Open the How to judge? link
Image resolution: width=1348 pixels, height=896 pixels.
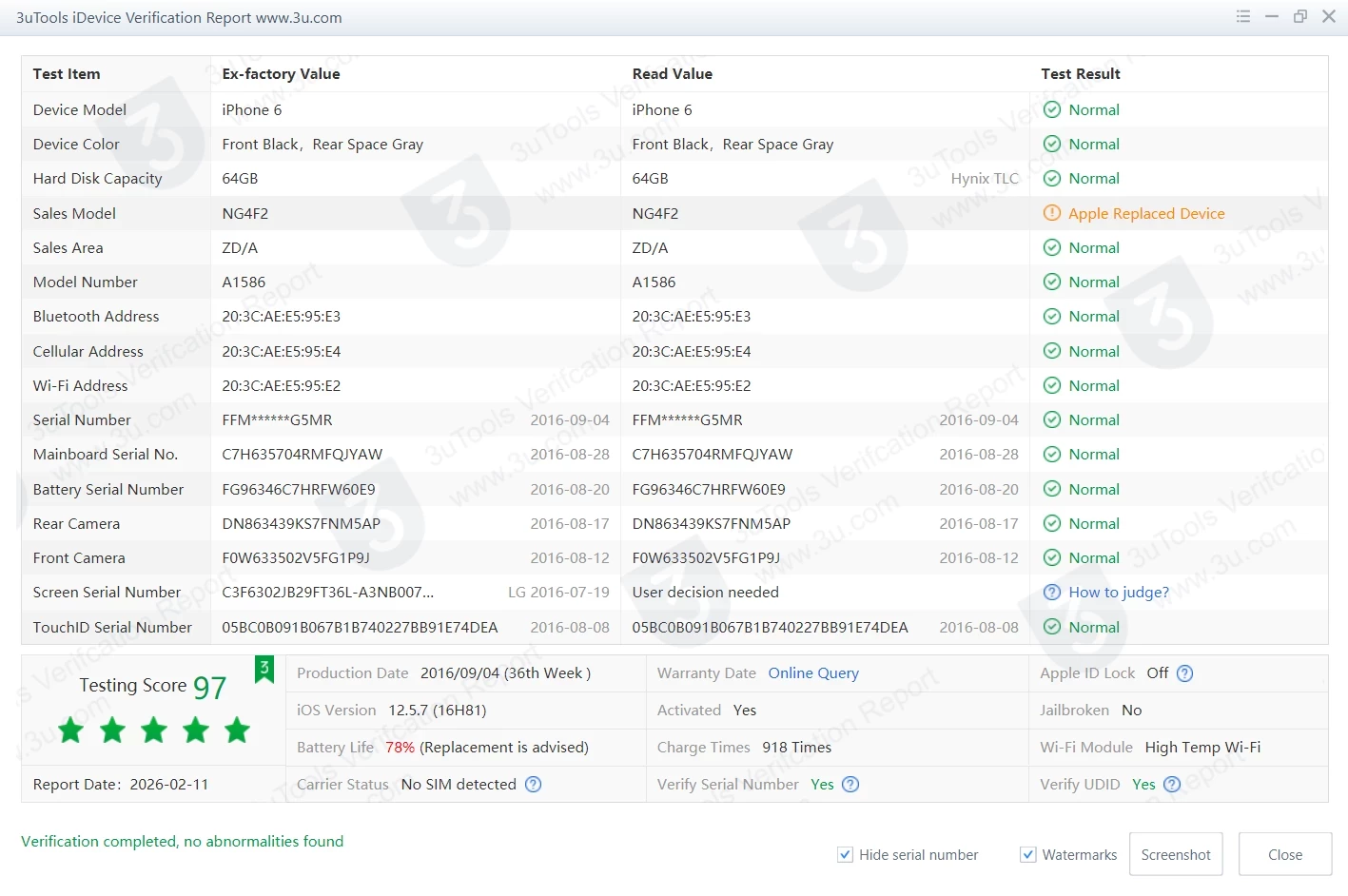coord(1119,593)
